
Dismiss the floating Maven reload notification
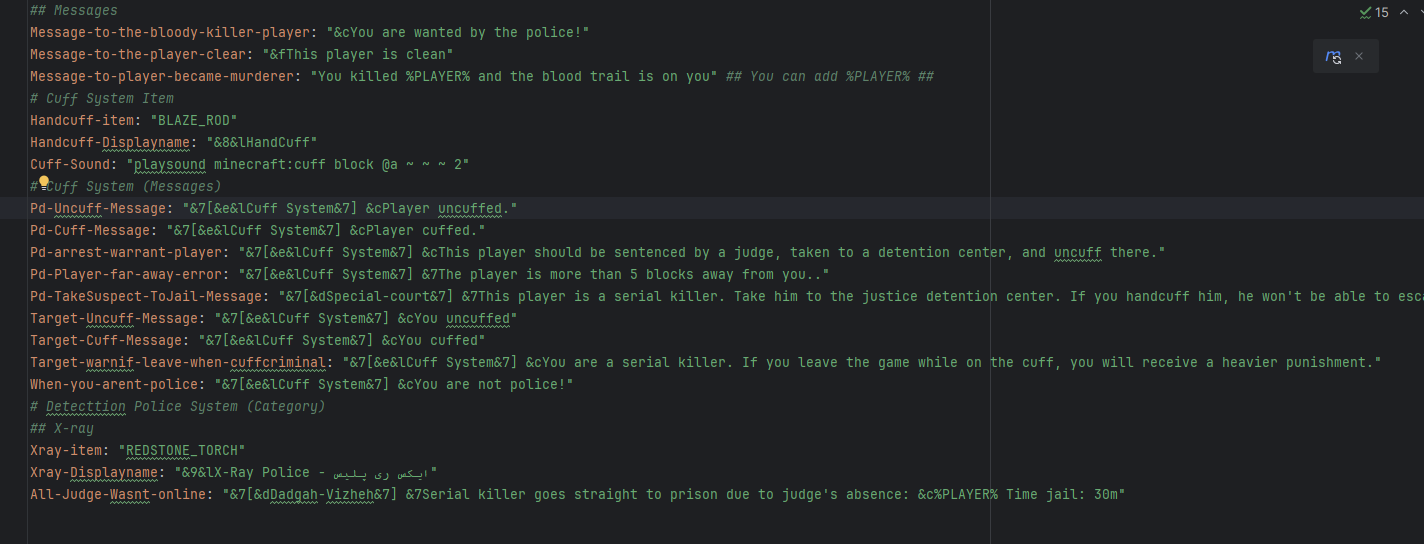tap(1359, 57)
